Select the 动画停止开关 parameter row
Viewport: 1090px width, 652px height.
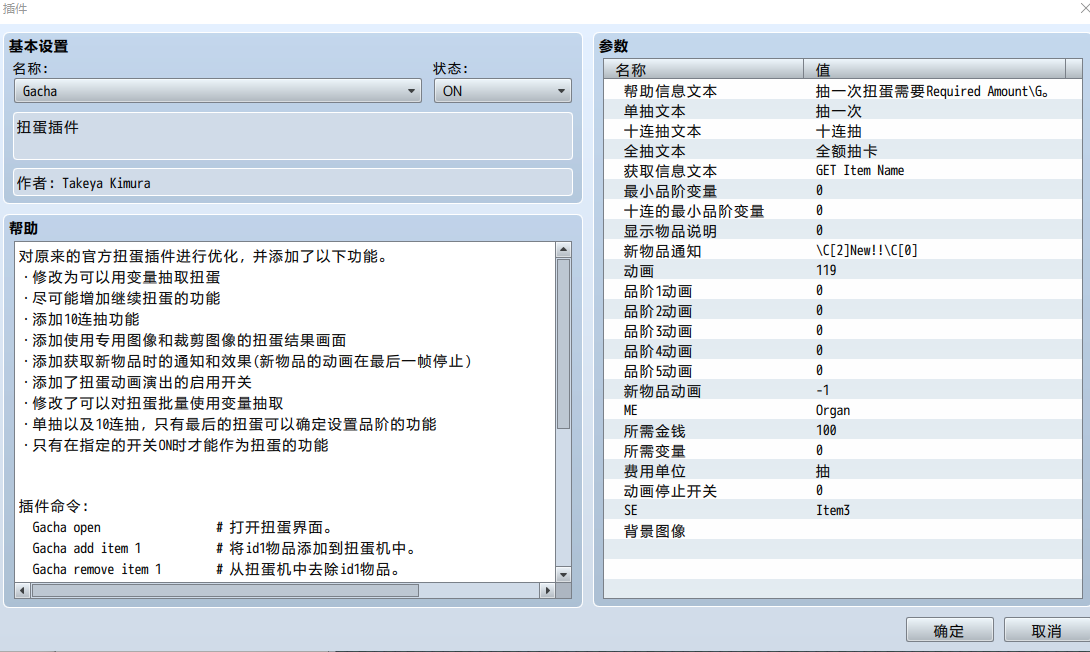[x=843, y=491]
